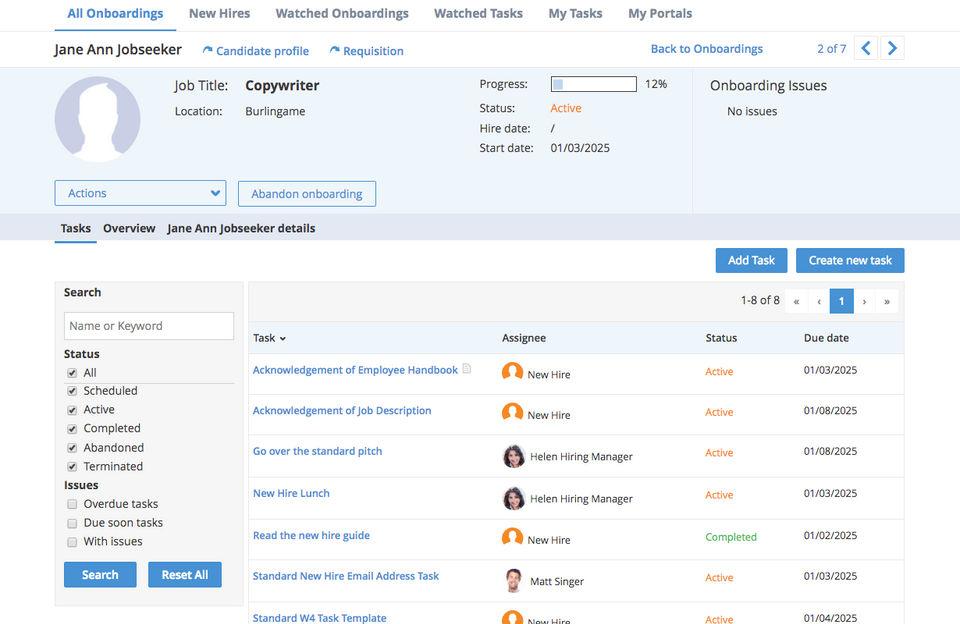The width and height of the screenshot is (960, 624).
Task: Go to next onboarding record arrow
Action: click(893, 48)
